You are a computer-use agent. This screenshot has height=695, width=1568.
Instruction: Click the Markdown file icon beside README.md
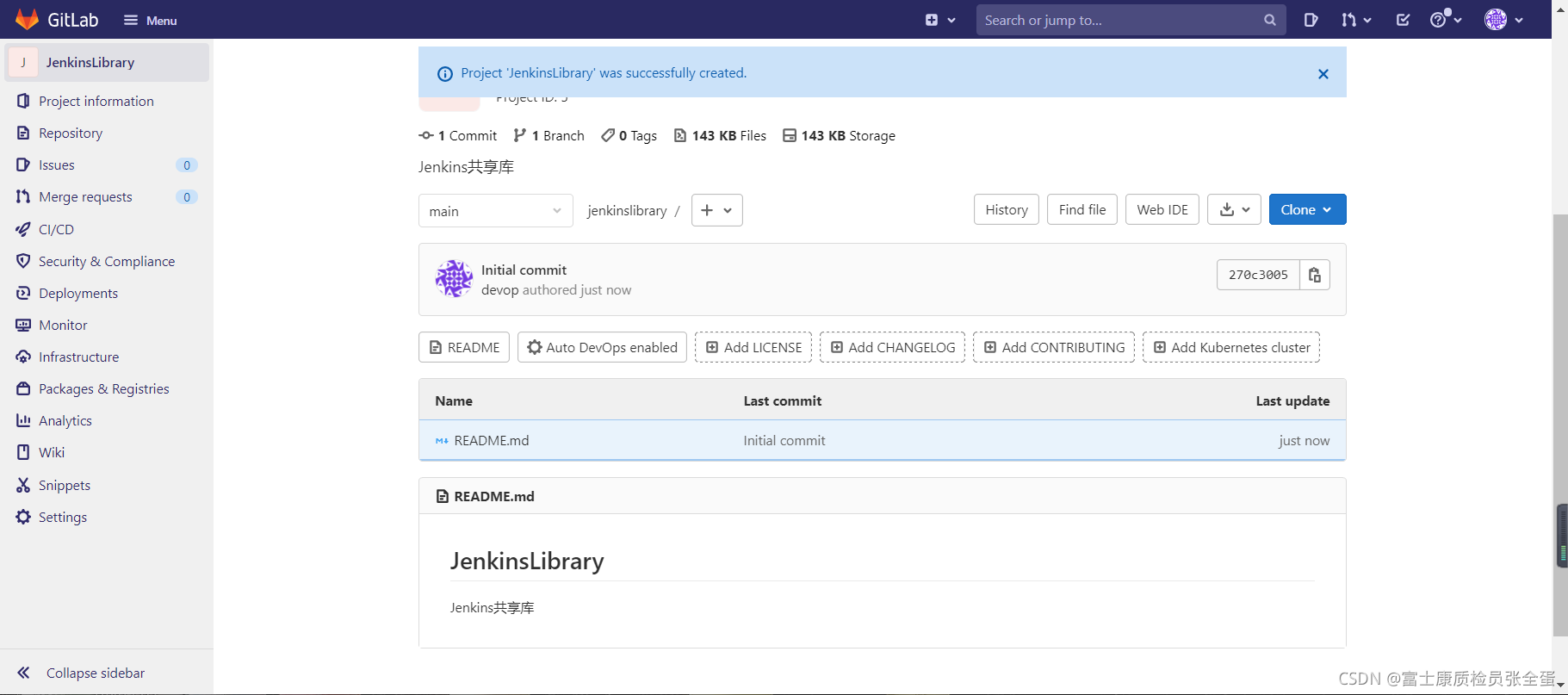pyautogui.click(x=442, y=441)
